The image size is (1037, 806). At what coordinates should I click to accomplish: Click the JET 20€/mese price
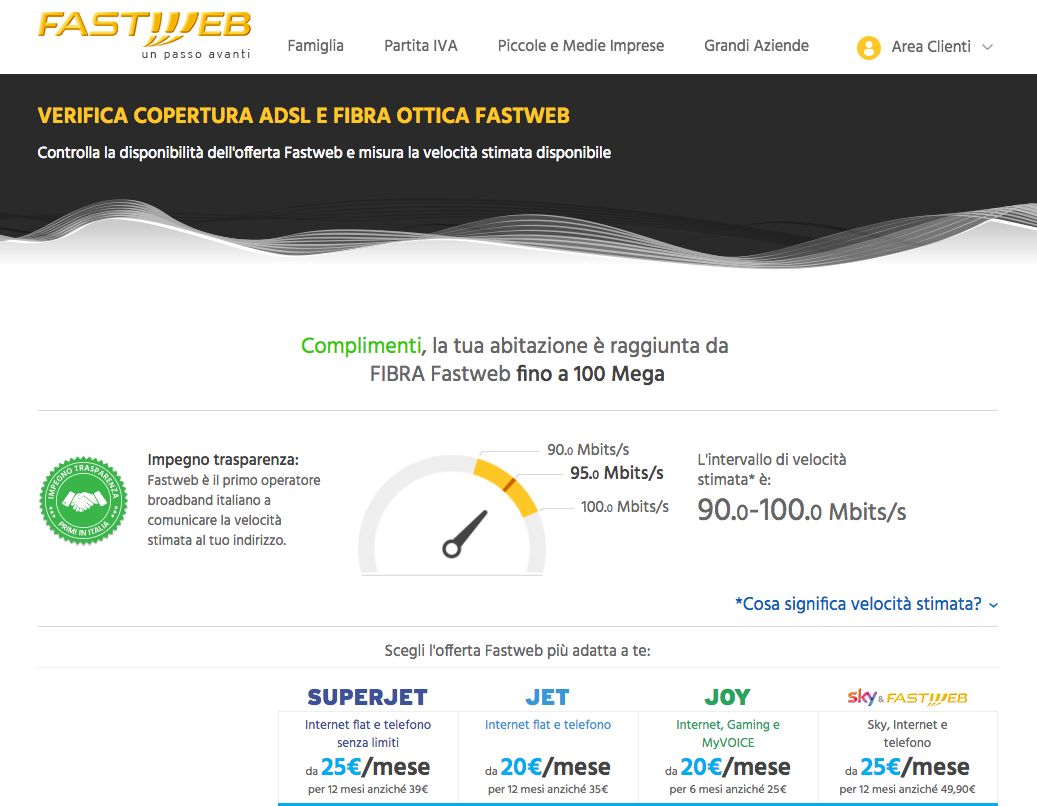[548, 766]
